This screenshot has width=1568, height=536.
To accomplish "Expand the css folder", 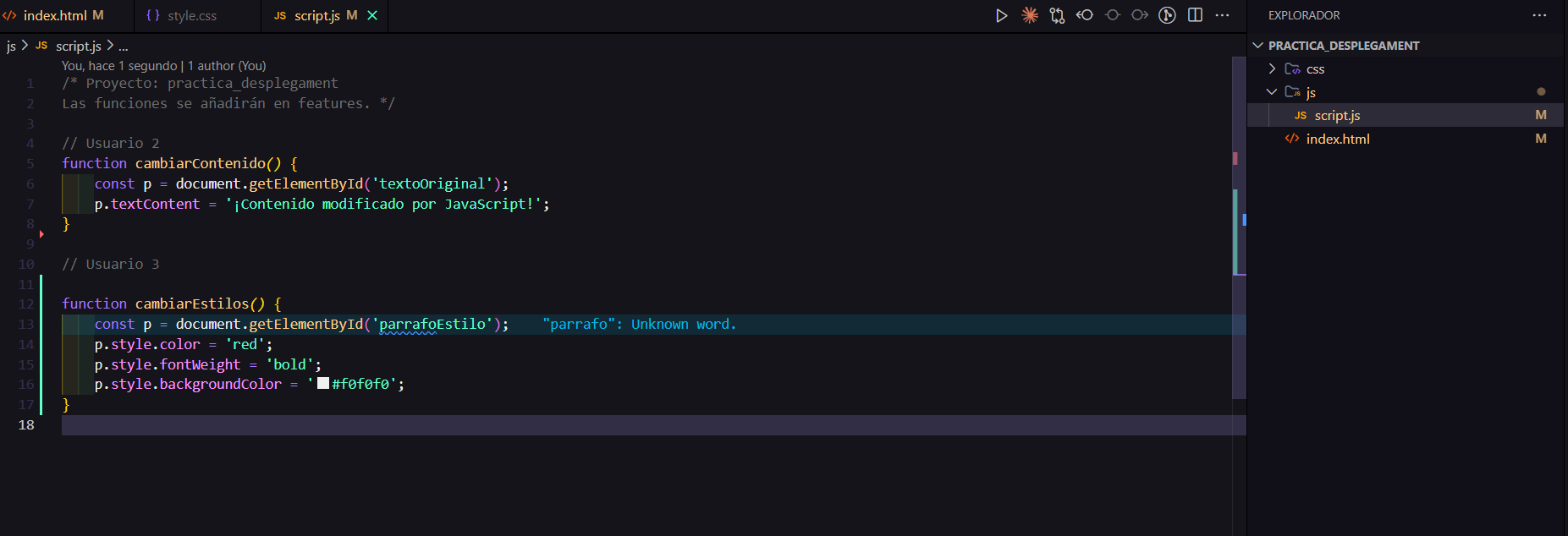I will pyautogui.click(x=1272, y=68).
